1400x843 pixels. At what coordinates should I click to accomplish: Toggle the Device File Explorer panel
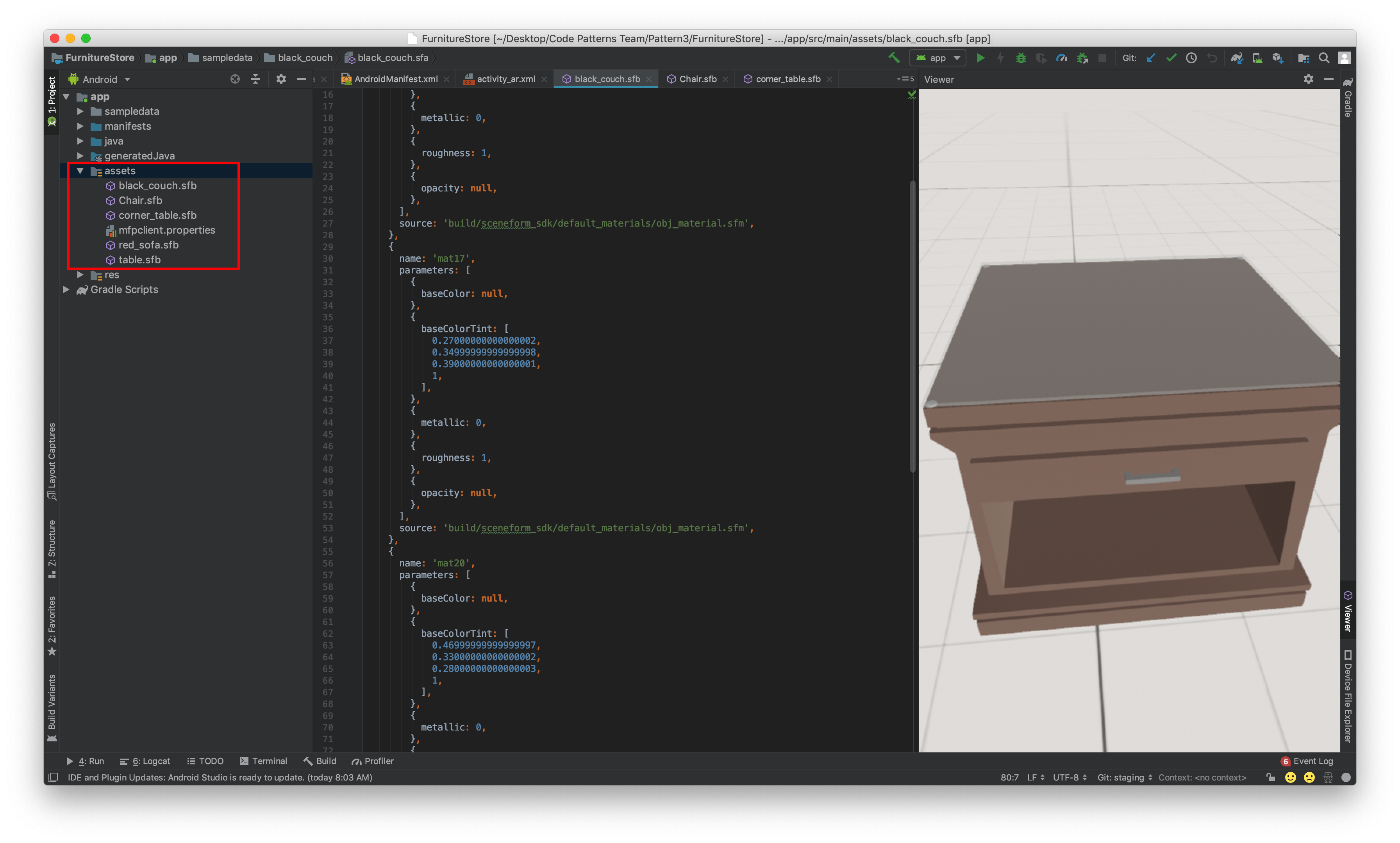[1348, 696]
